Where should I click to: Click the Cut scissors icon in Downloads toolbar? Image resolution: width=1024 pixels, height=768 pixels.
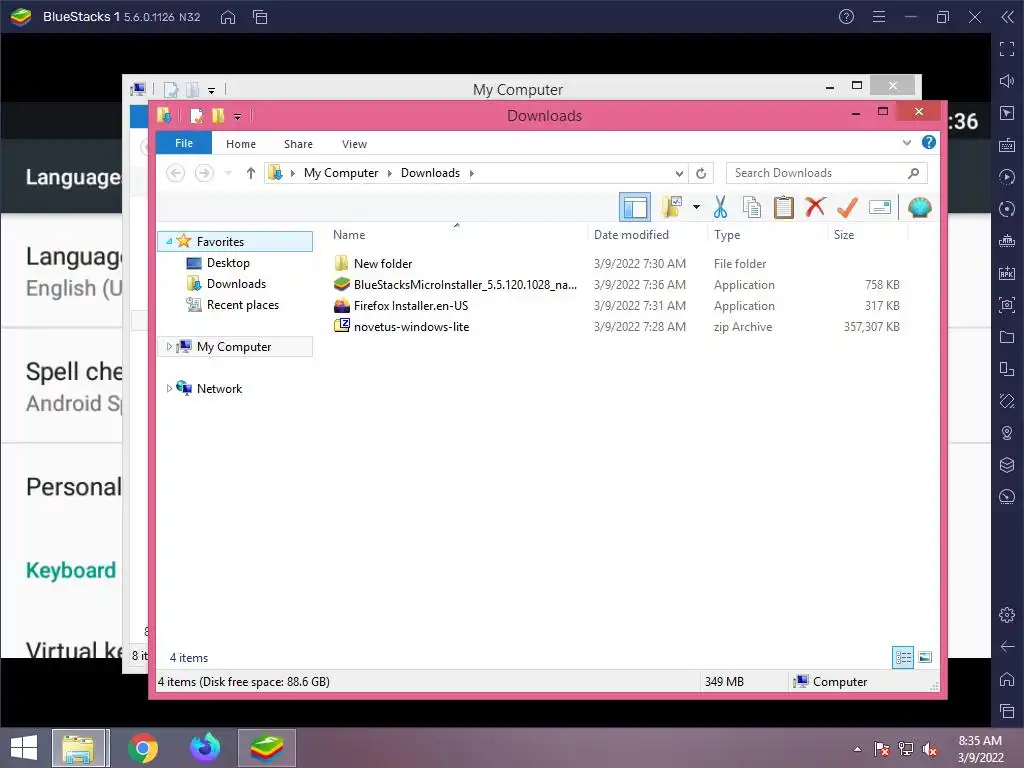click(720, 207)
